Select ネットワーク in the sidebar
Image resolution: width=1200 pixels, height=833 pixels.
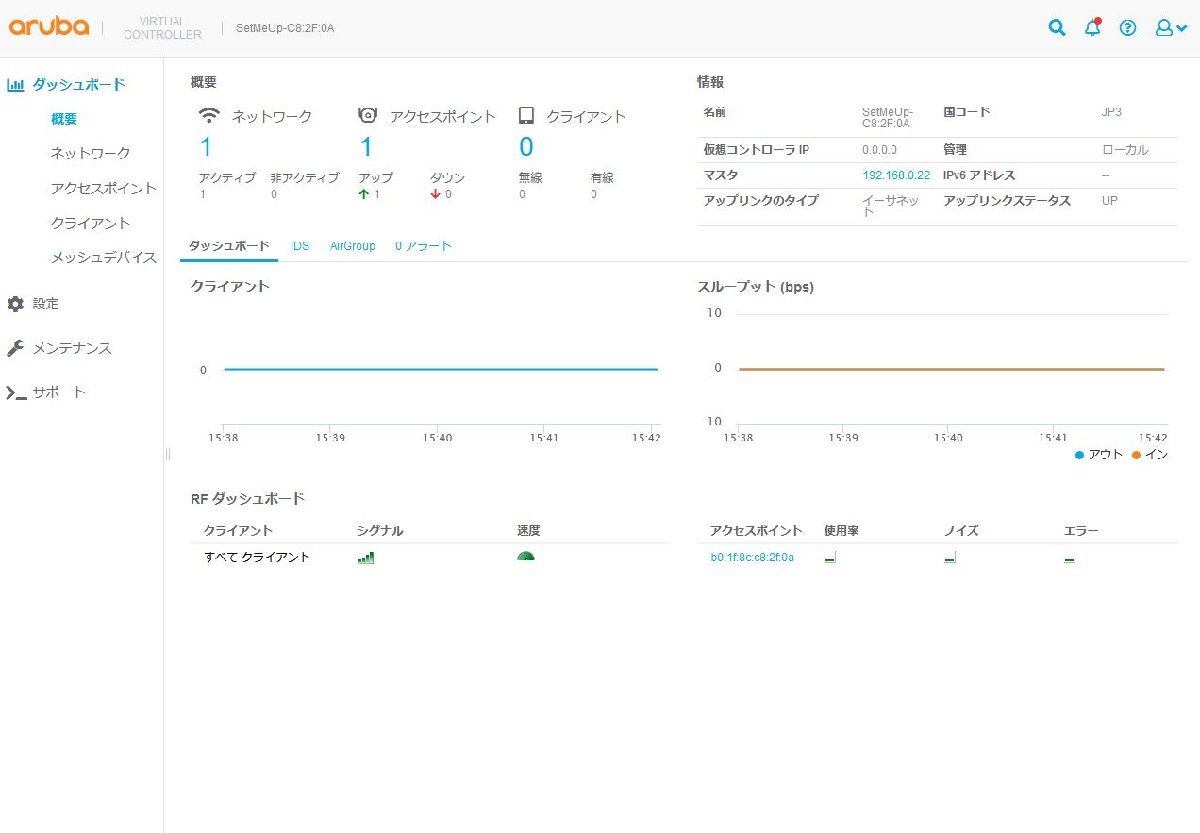[90, 153]
